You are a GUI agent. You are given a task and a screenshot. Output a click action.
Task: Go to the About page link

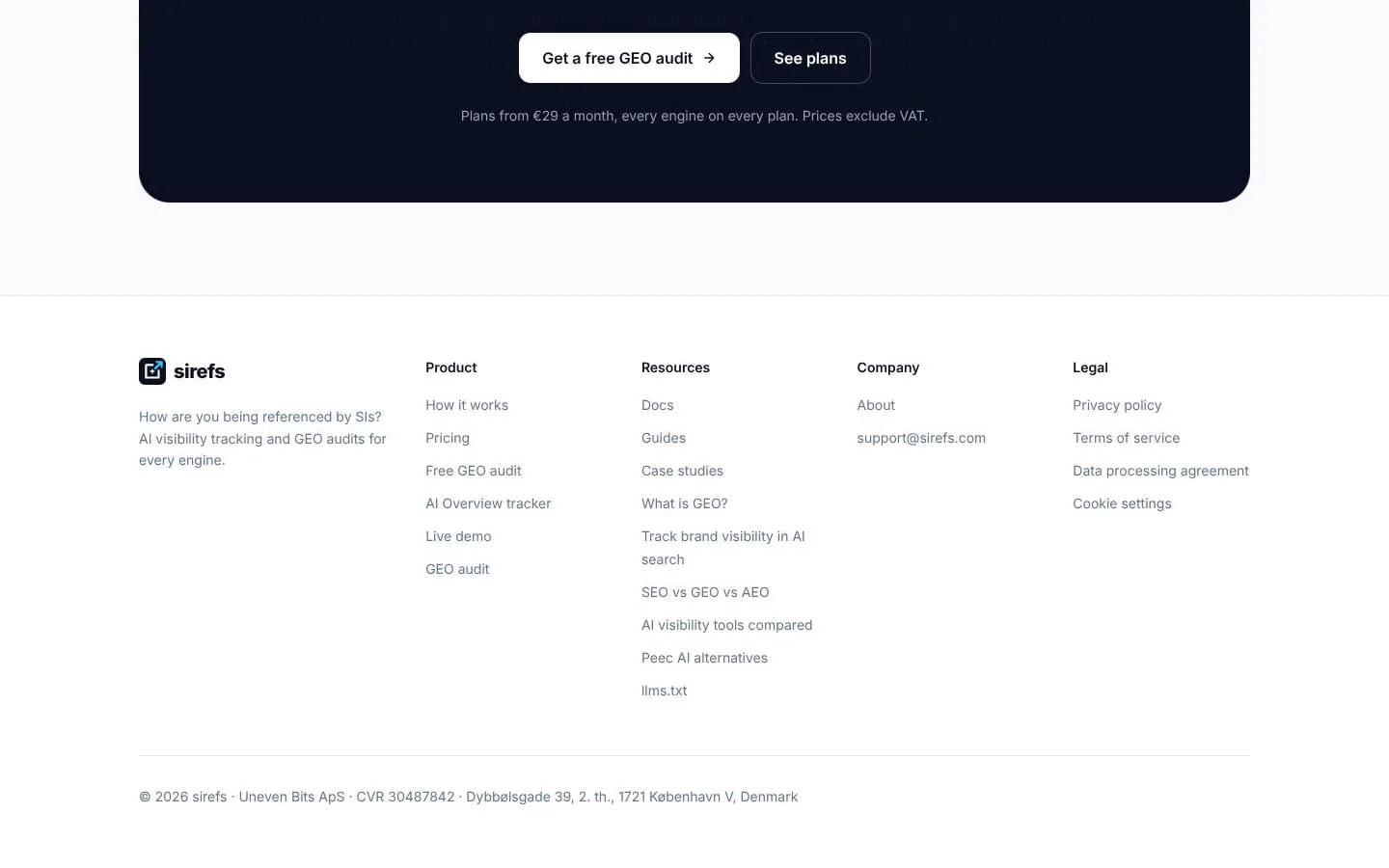point(876,405)
